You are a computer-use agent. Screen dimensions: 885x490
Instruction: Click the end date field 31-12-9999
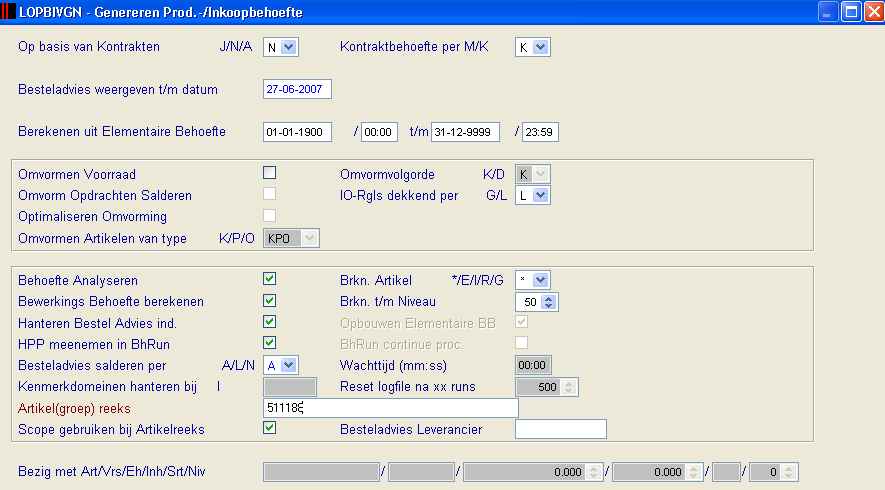pos(465,132)
